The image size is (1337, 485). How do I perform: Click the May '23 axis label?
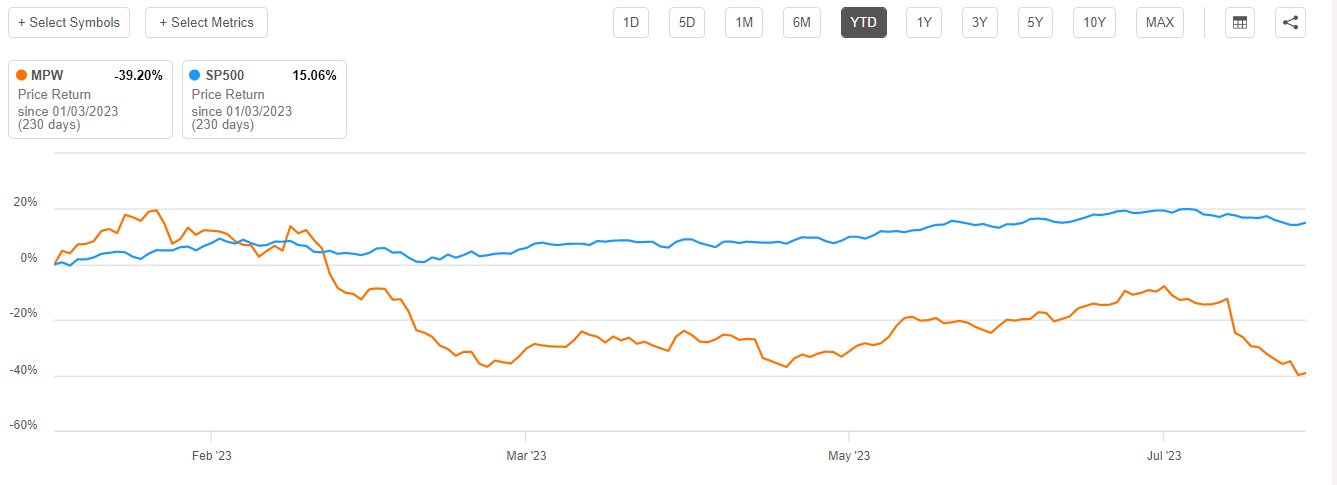849,456
